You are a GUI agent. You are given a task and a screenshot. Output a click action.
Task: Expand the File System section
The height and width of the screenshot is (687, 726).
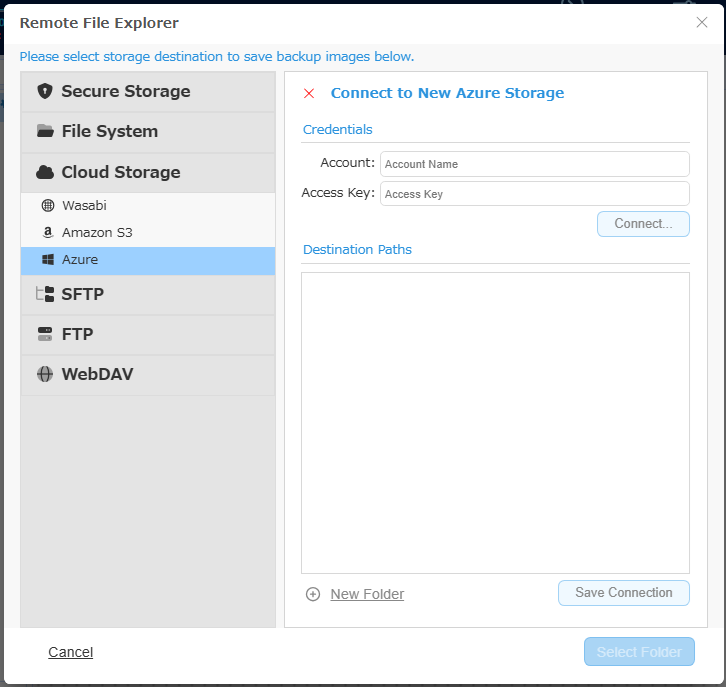coord(148,132)
